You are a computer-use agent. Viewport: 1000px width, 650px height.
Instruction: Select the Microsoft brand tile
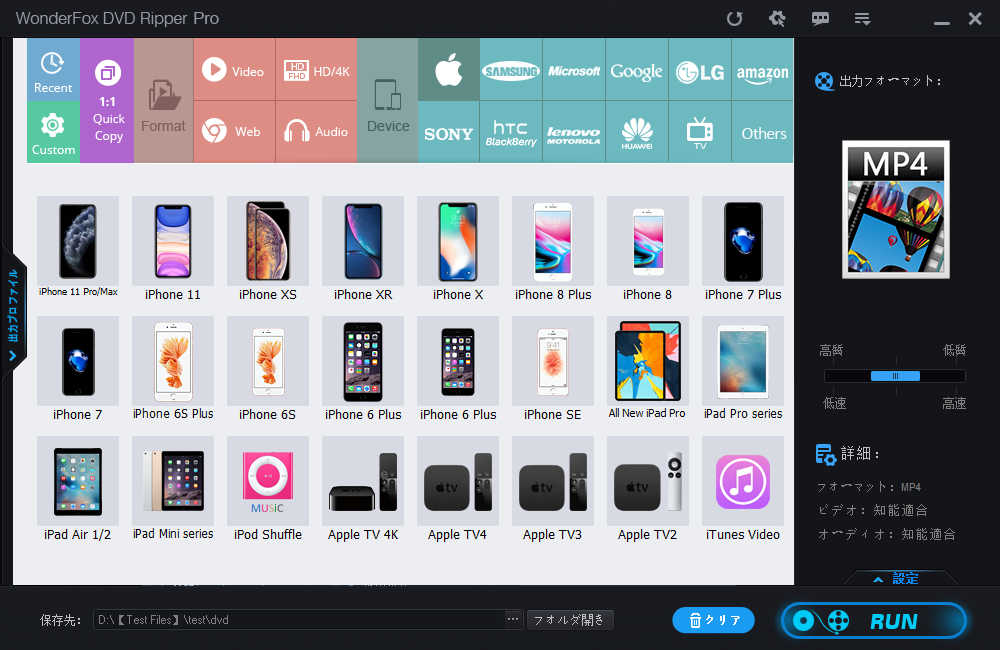[574, 69]
